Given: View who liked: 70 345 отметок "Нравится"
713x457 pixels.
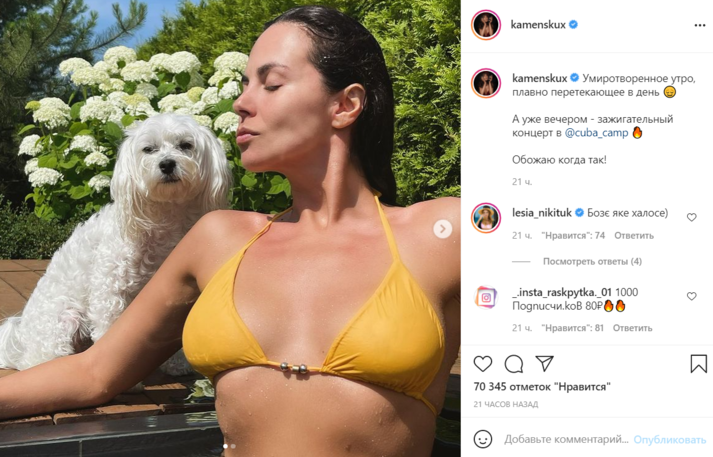Looking at the screenshot, I should [x=542, y=387].
